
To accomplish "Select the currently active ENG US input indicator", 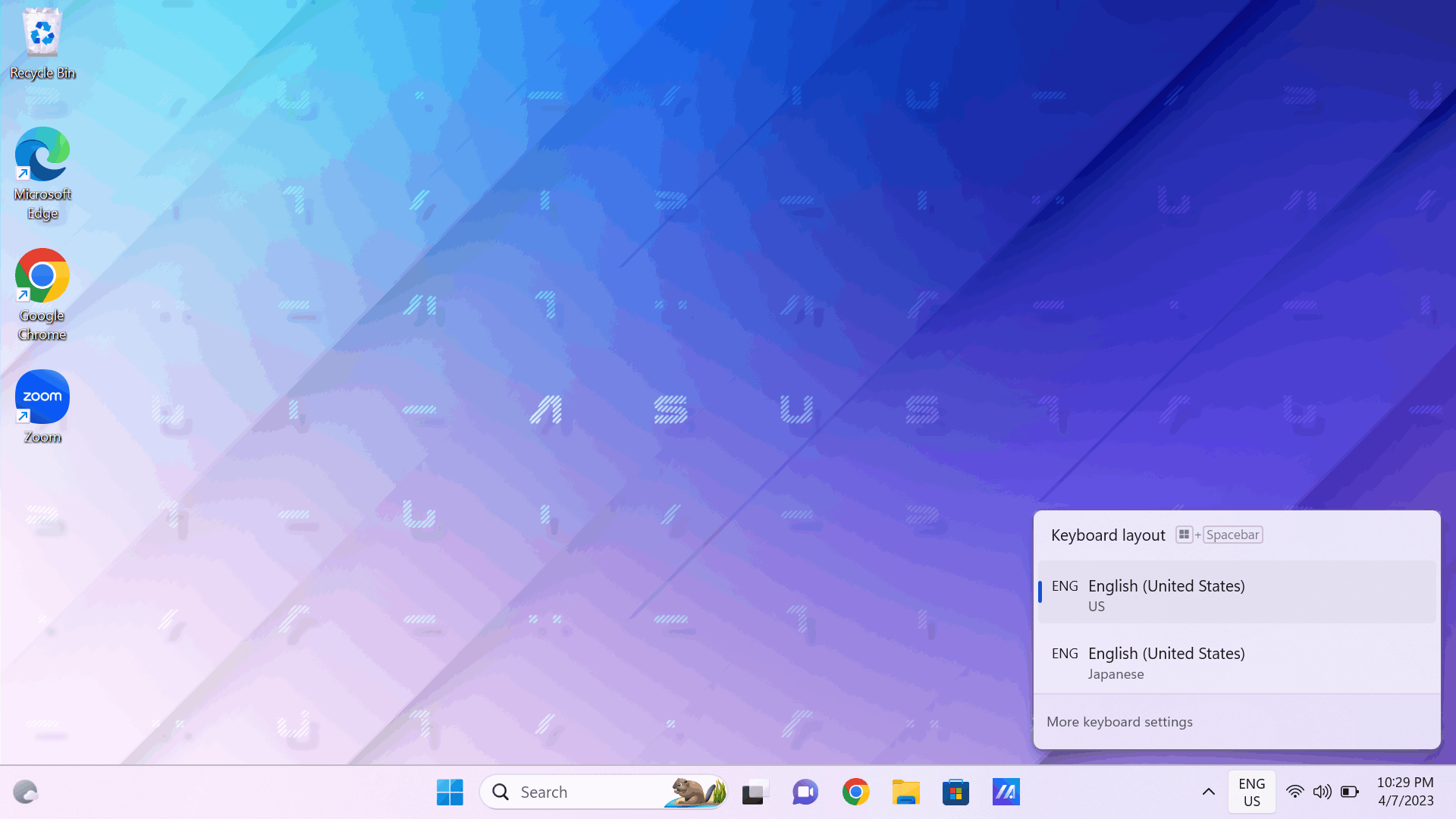I will pyautogui.click(x=1251, y=791).
